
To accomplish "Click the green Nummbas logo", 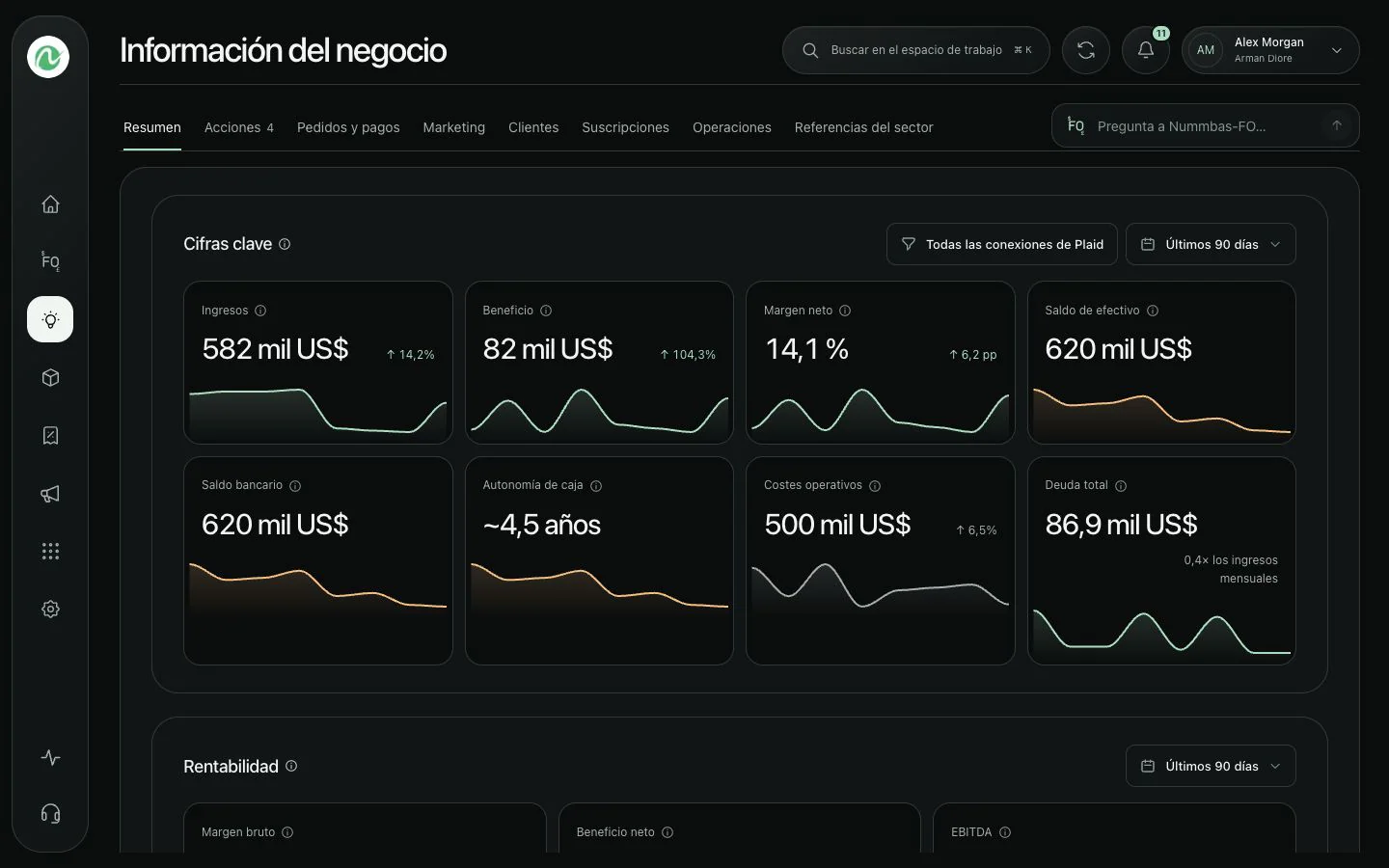I will point(48,57).
